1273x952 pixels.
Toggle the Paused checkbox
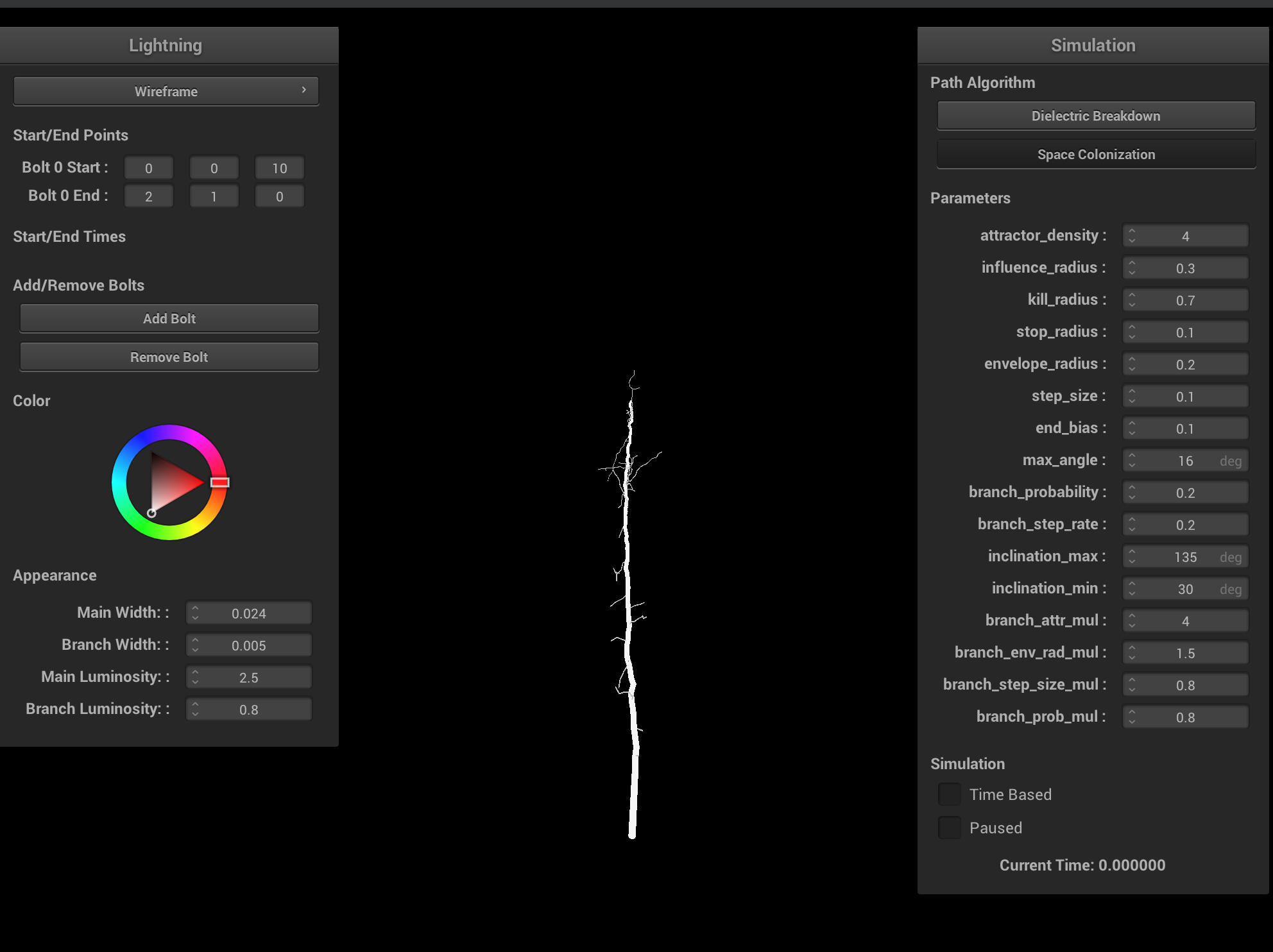tap(949, 828)
